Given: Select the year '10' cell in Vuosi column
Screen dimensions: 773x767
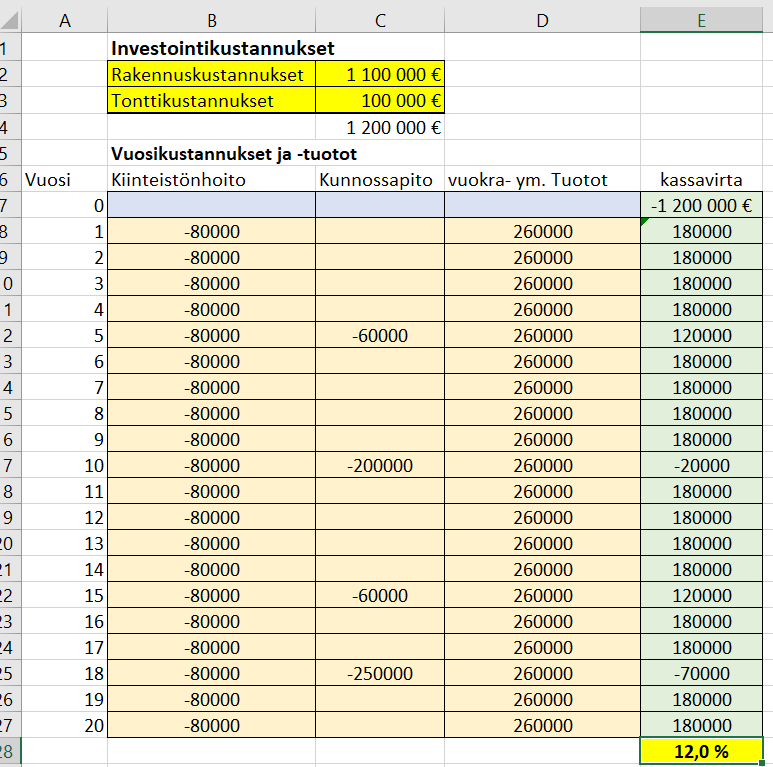Looking at the screenshot, I should tap(65, 465).
